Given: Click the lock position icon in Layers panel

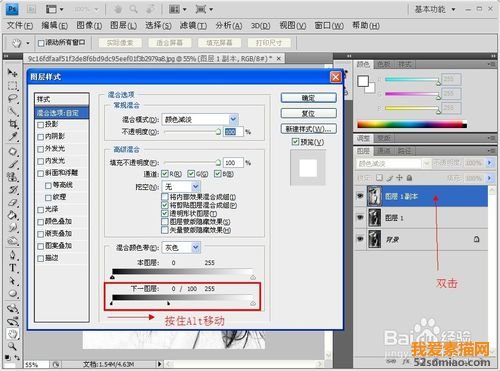Looking at the screenshot, I should pos(399,178).
